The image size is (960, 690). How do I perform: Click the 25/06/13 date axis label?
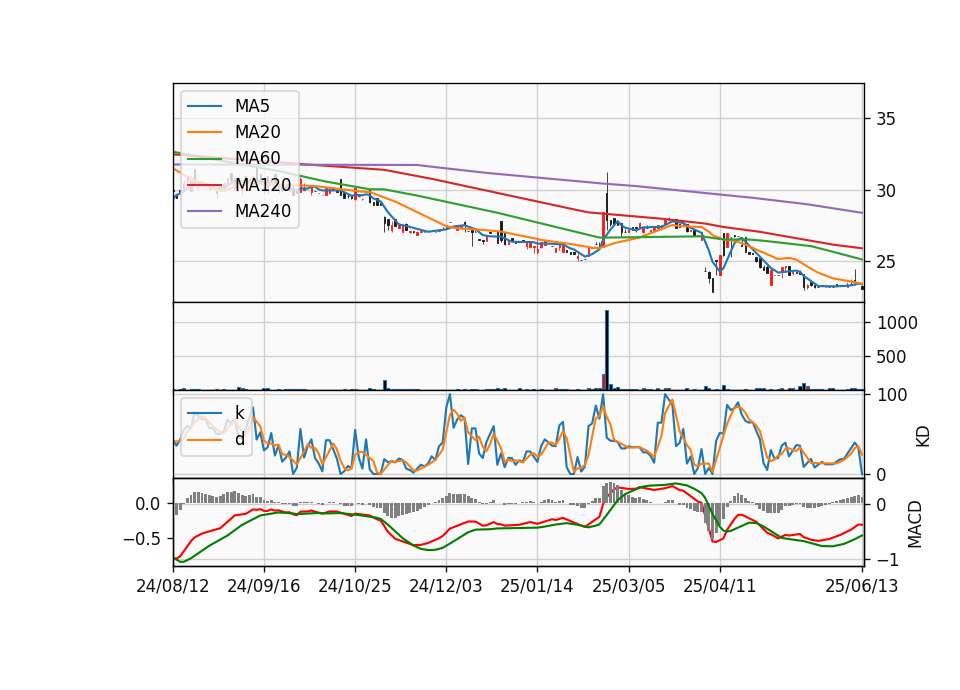[861, 586]
